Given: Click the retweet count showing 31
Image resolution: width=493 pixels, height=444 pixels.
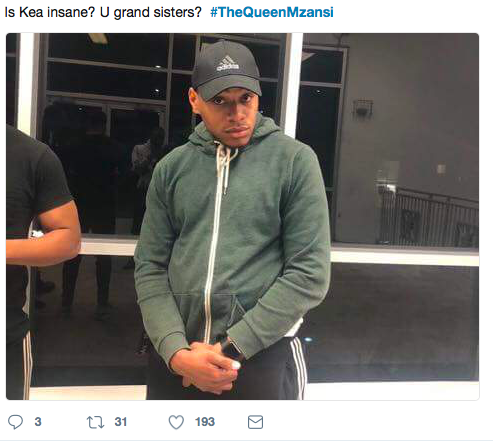Looking at the screenshot, I should [x=121, y=422].
